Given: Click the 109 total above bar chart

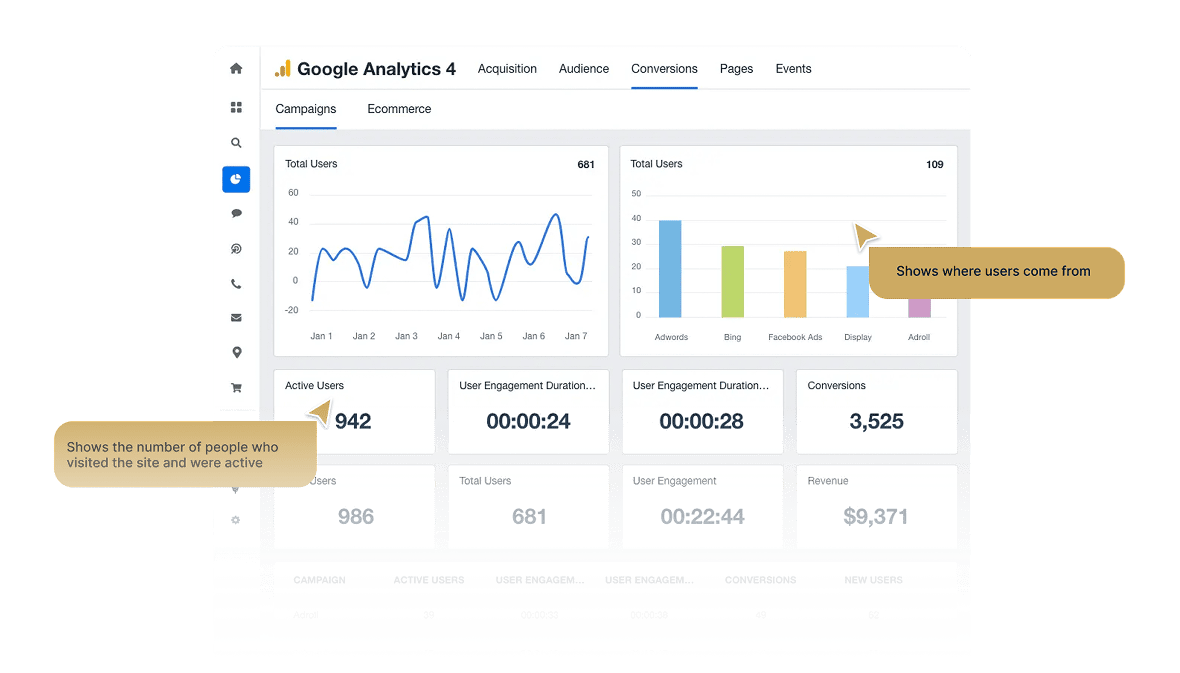Looking at the screenshot, I should coord(935,164).
